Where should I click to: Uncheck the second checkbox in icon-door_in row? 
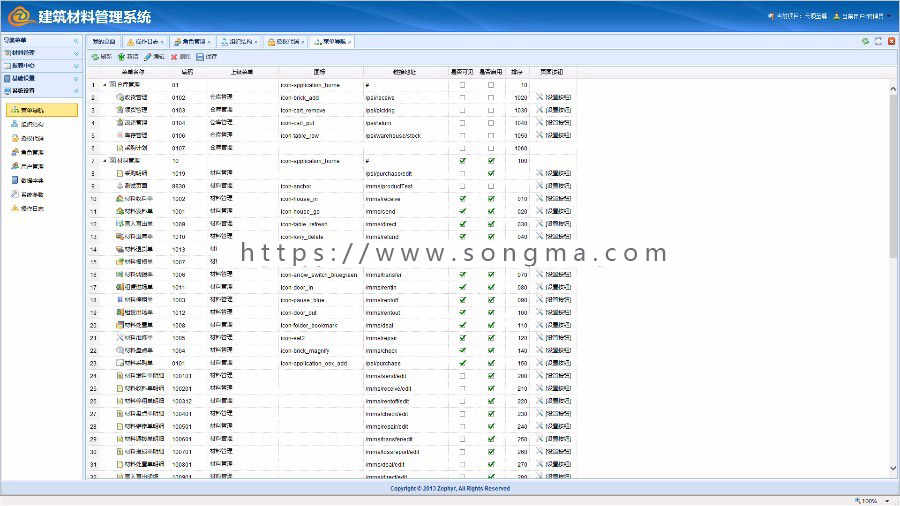click(491, 287)
